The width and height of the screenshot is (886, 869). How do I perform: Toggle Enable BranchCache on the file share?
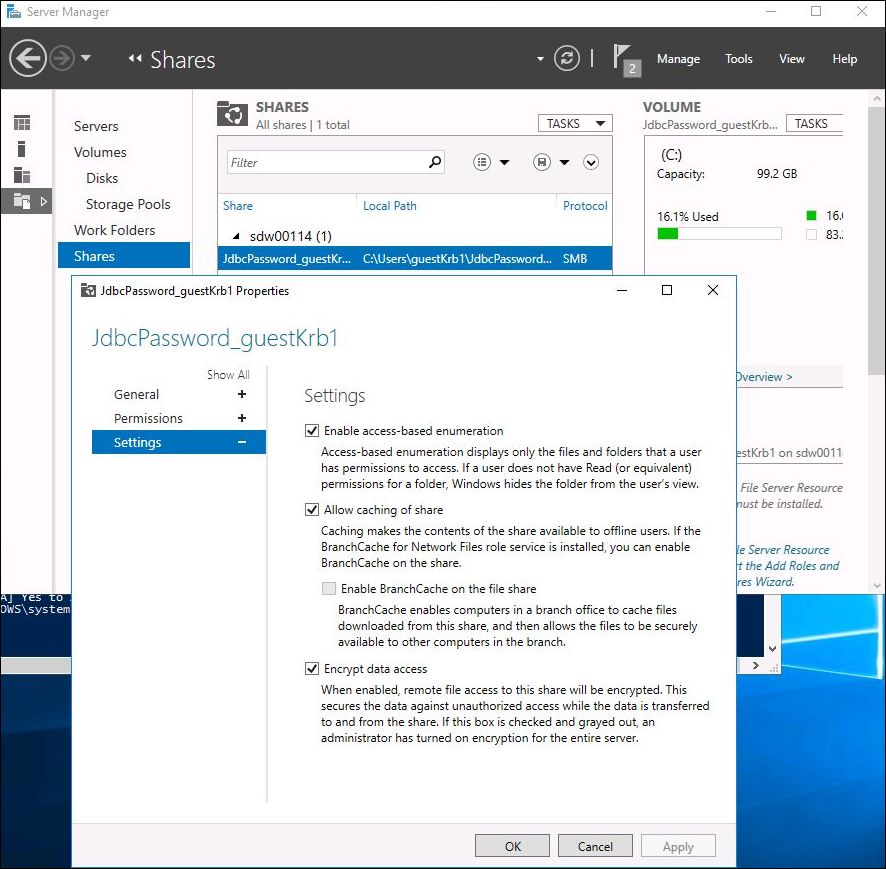(x=329, y=589)
